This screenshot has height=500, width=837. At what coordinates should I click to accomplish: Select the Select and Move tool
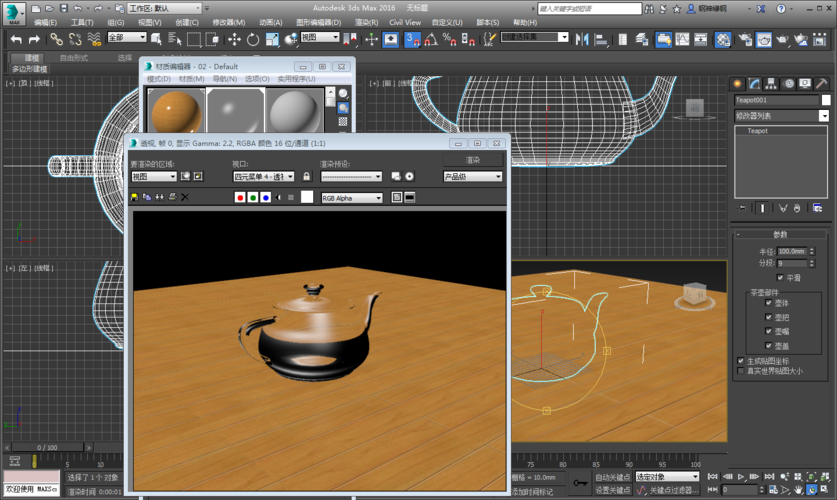point(234,39)
